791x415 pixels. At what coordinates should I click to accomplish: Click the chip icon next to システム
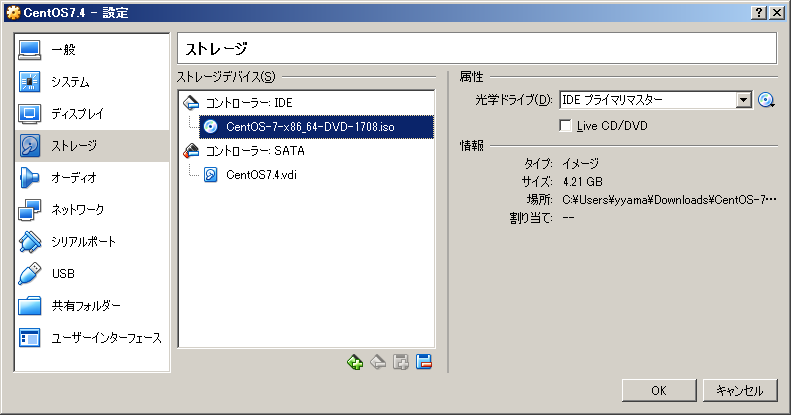point(30,82)
